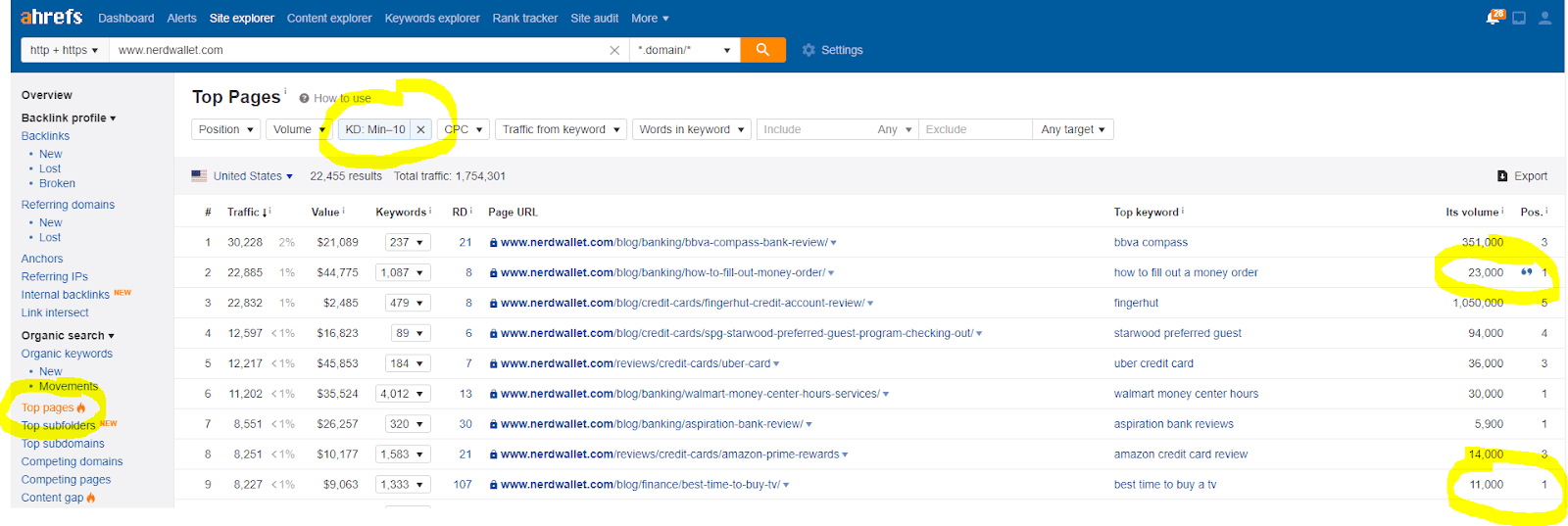Click the Export icon button
The height and width of the screenshot is (526, 1568).
click(x=1502, y=176)
